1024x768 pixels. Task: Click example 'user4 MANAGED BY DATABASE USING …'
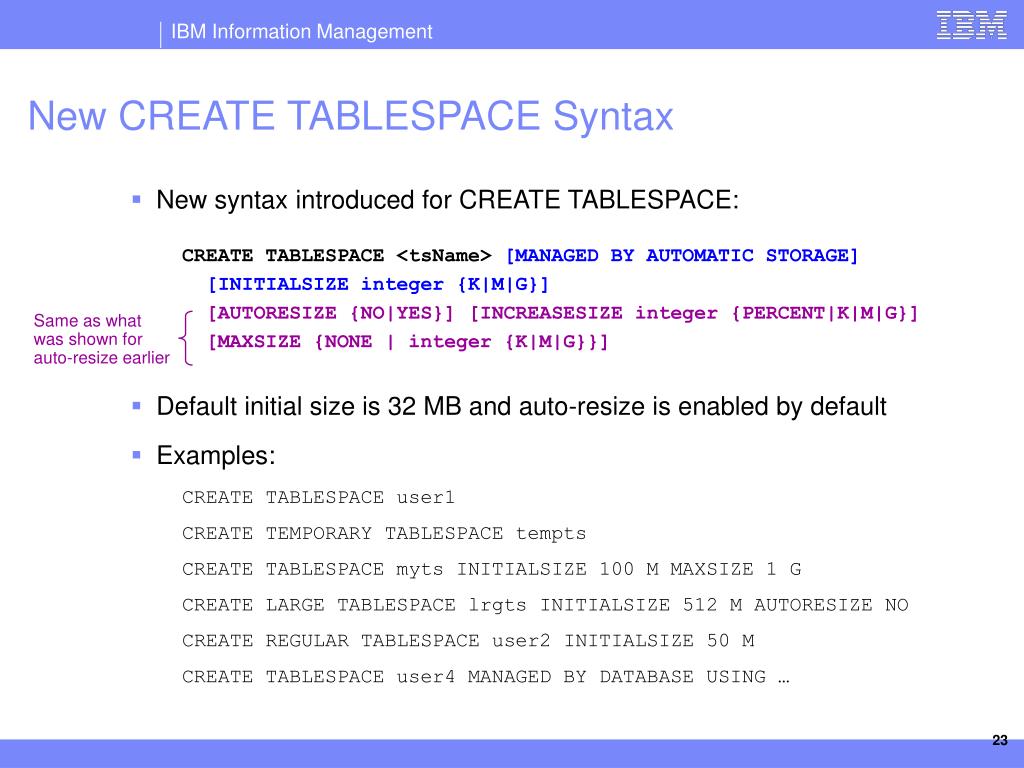[485, 677]
